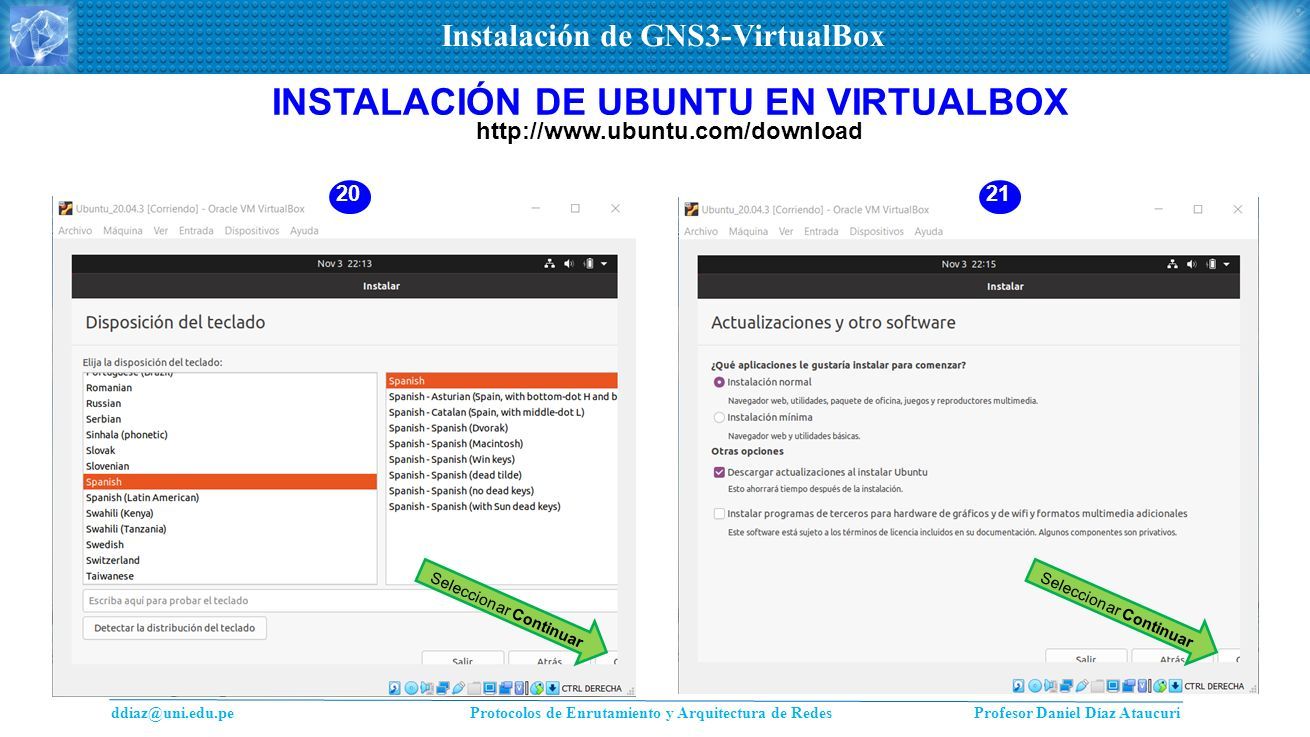
Task: Click keyboard capture arrow icon in Actualizaciones window
Action: coord(1176,686)
